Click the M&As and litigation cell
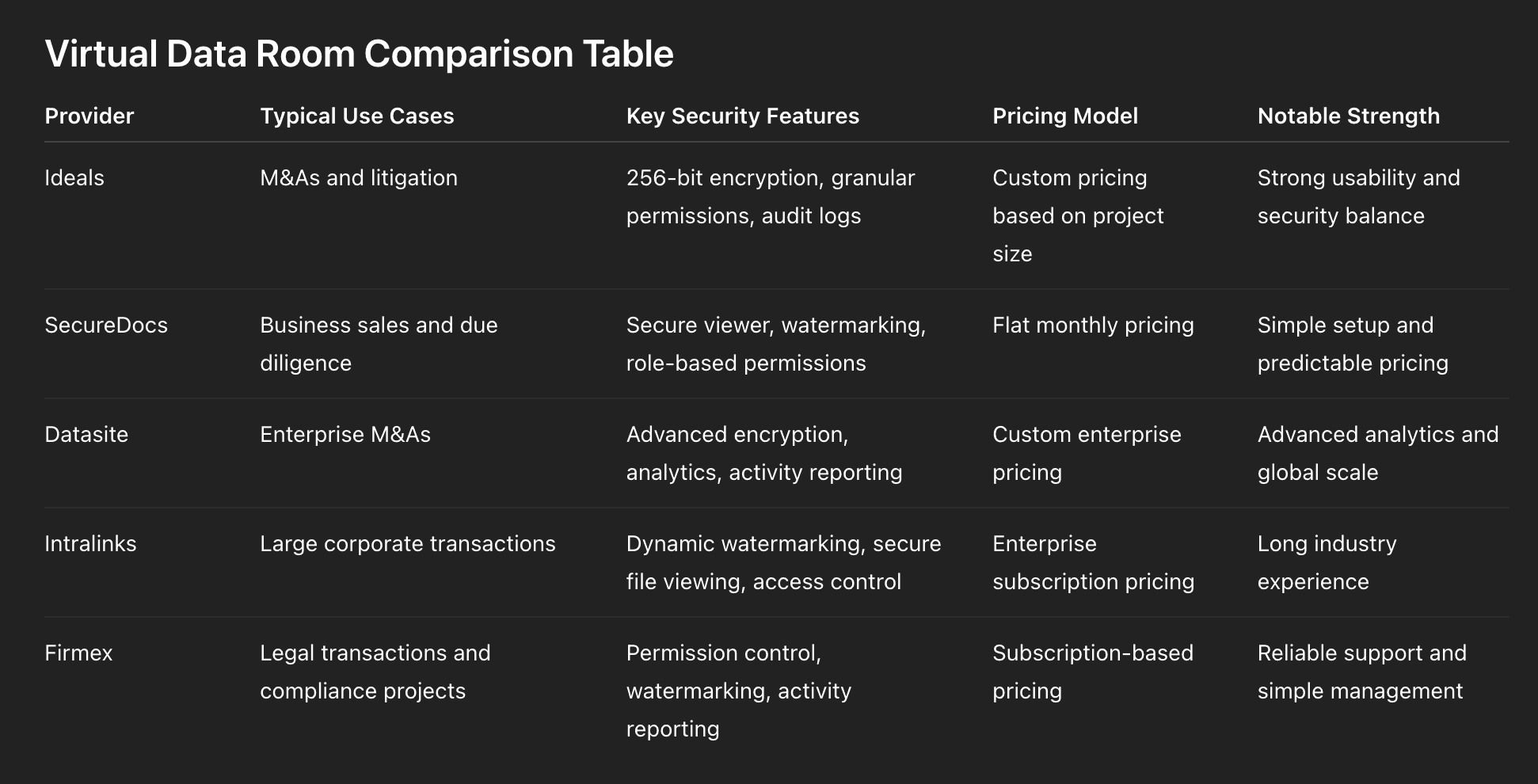The image size is (1538, 784). click(359, 177)
